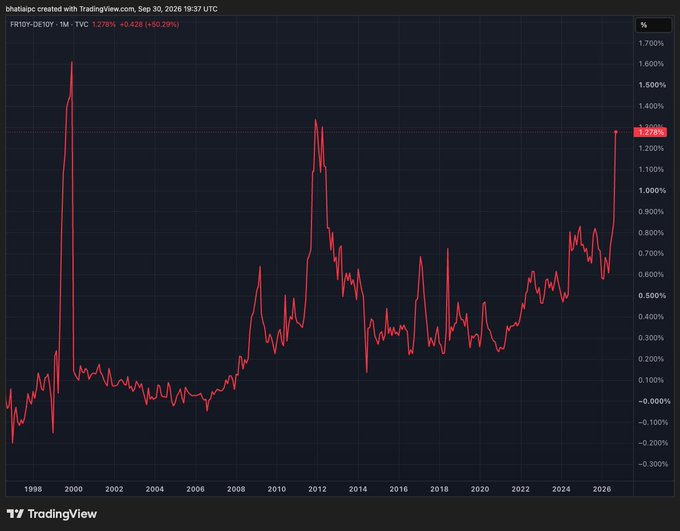This screenshot has width=680, height=531.
Task: Click the +0.428 (+50.29%) change text
Action: point(149,24)
